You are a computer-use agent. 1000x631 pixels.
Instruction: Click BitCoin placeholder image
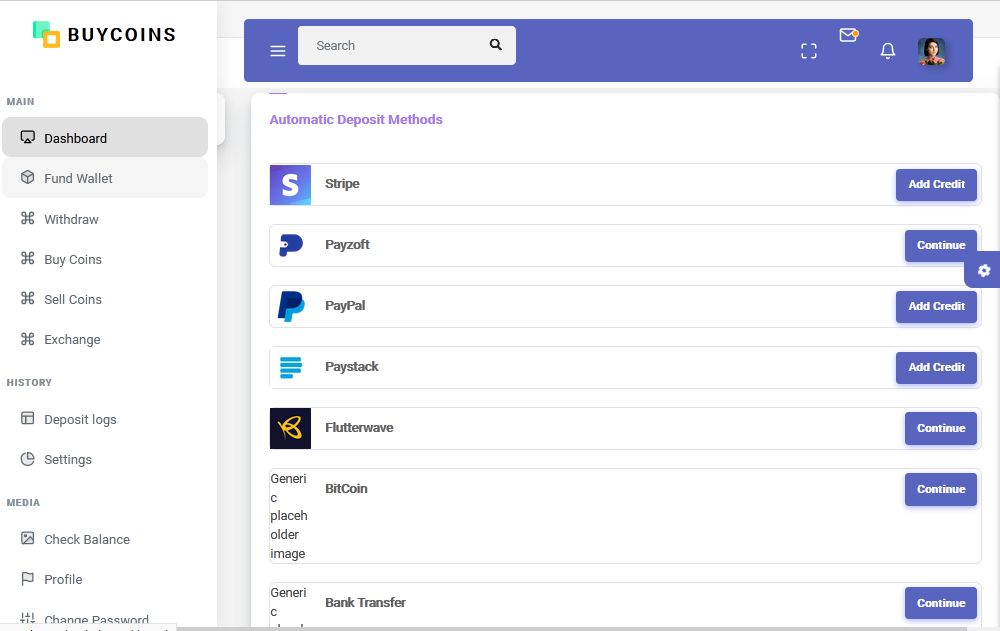(x=289, y=516)
